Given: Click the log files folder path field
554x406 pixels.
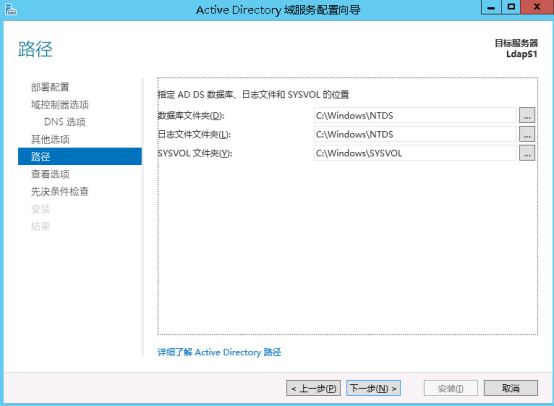Looking at the screenshot, I should pos(415,134).
